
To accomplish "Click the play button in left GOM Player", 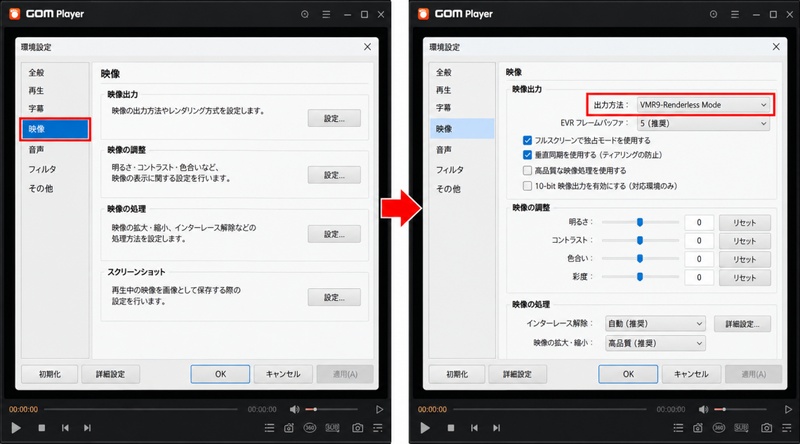I will click(16, 428).
